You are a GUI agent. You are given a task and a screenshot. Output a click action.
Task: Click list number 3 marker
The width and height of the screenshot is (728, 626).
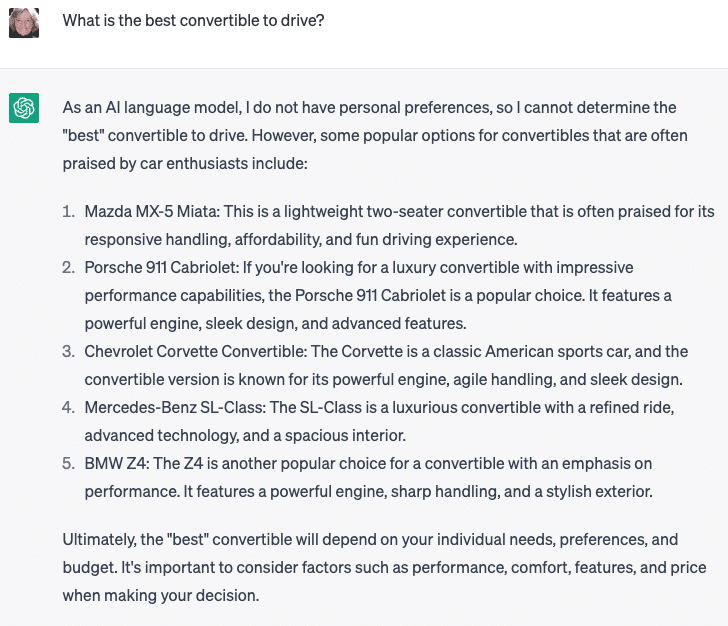click(68, 352)
